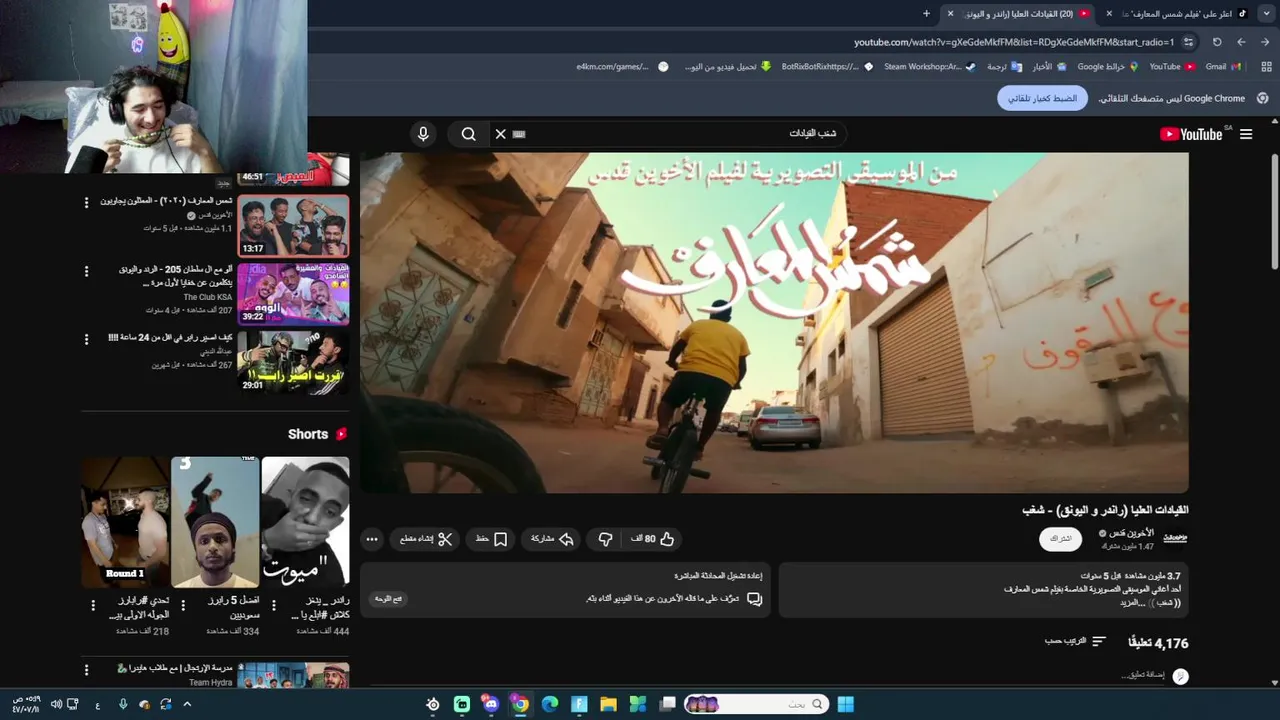Open Steam Workshop bookmark

coord(929,66)
